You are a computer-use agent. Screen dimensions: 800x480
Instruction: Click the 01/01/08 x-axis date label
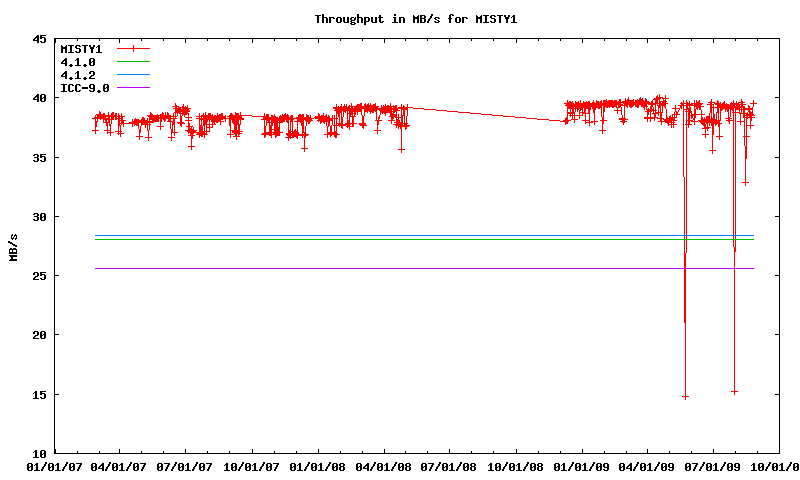(x=318, y=466)
